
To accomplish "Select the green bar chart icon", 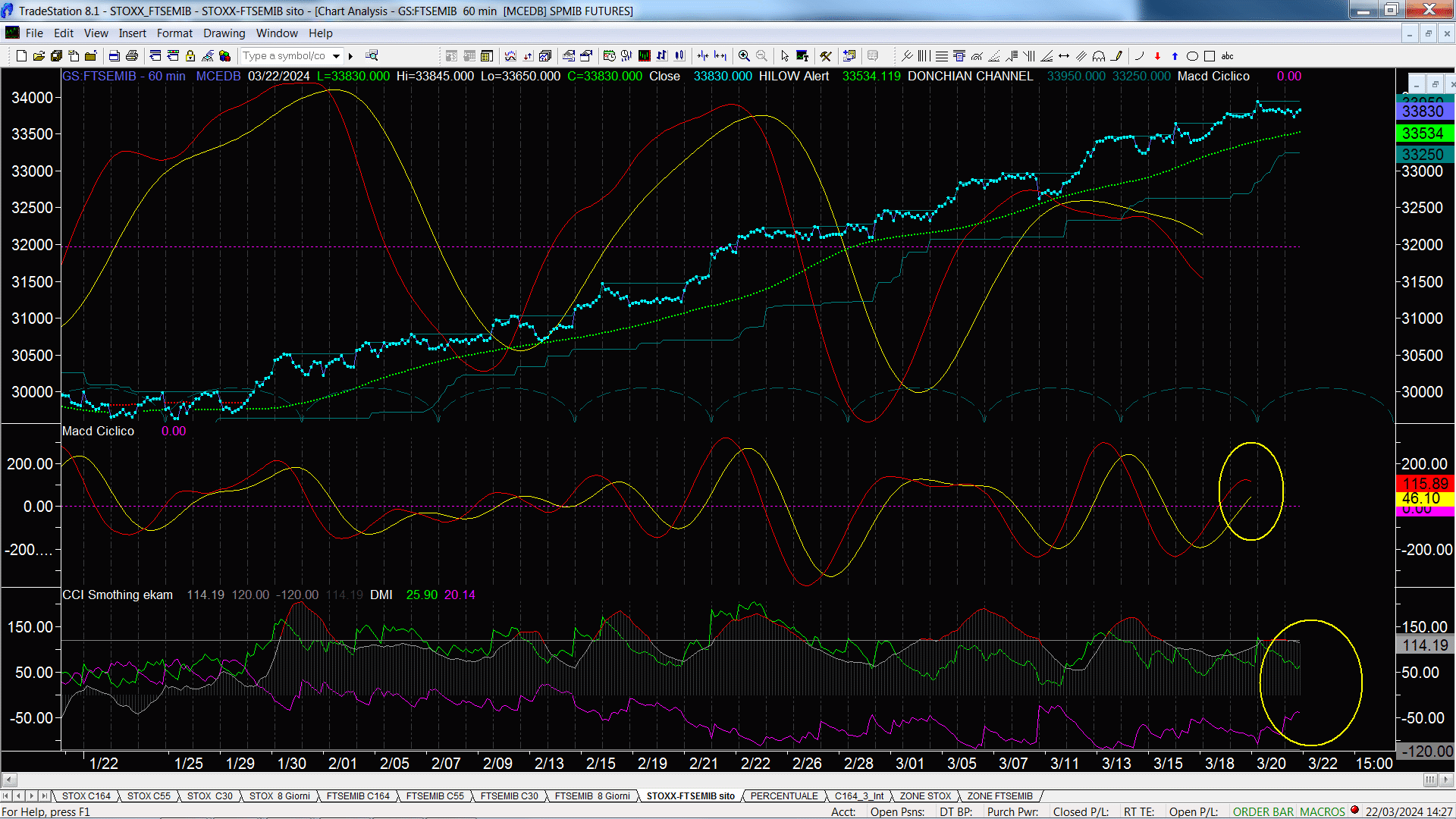I will tap(644, 55).
